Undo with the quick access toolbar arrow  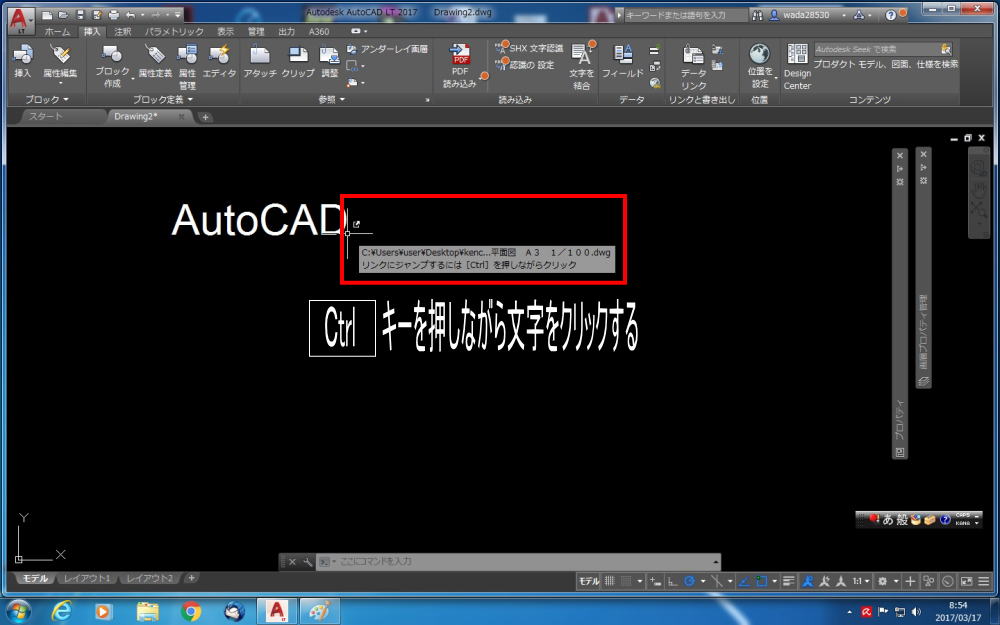click(130, 15)
